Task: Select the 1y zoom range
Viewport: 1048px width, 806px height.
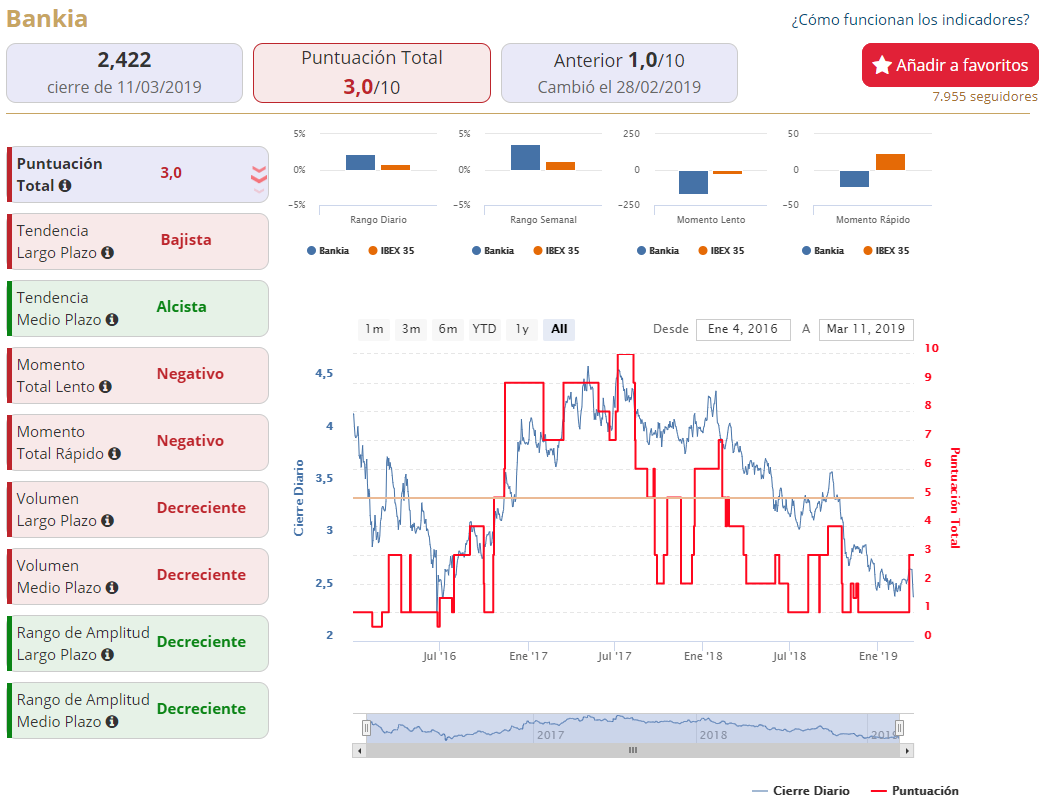Action: point(522,329)
